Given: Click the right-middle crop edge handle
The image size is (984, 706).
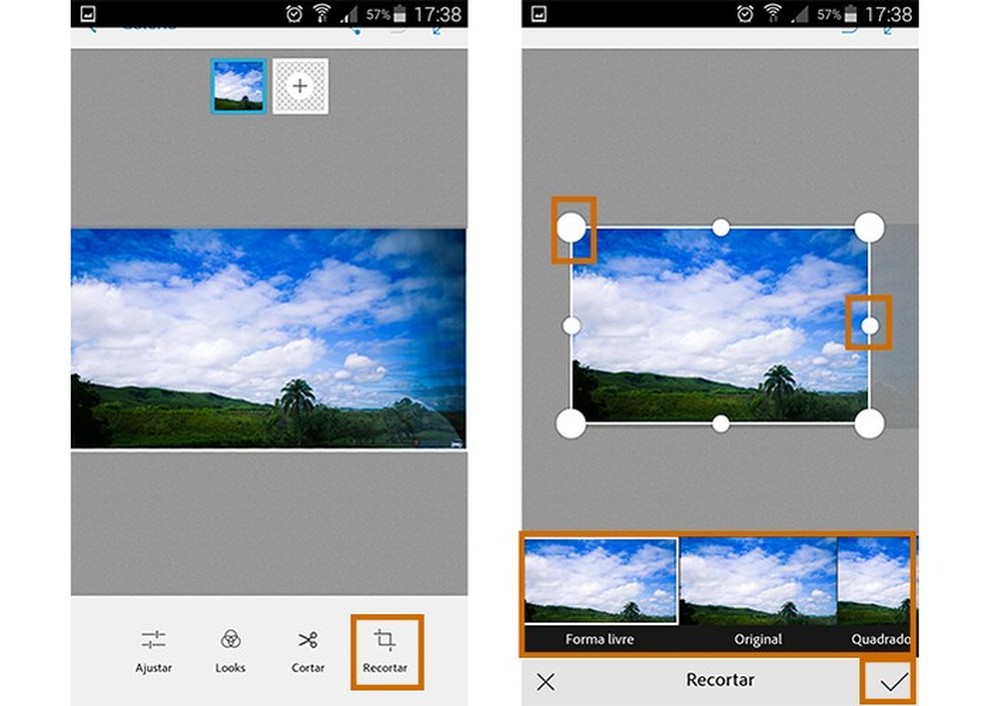Looking at the screenshot, I should click(x=870, y=326).
